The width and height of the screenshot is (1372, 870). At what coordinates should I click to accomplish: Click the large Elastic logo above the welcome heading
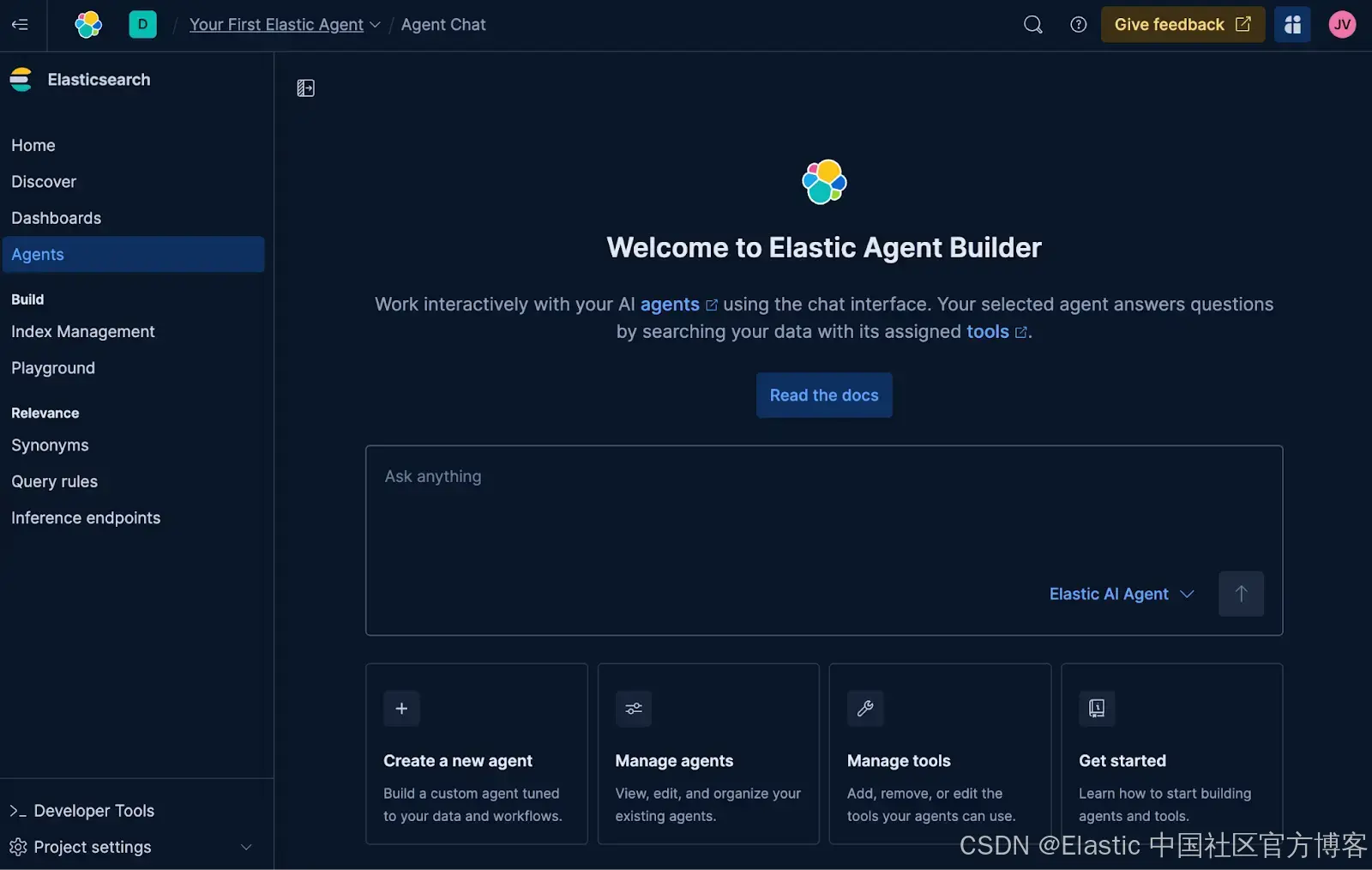(824, 182)
